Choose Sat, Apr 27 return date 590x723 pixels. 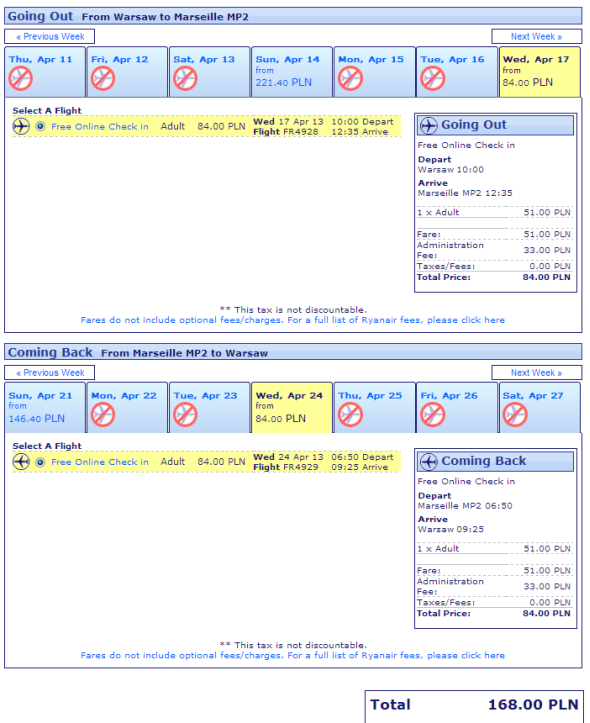[x=540, y=408]
